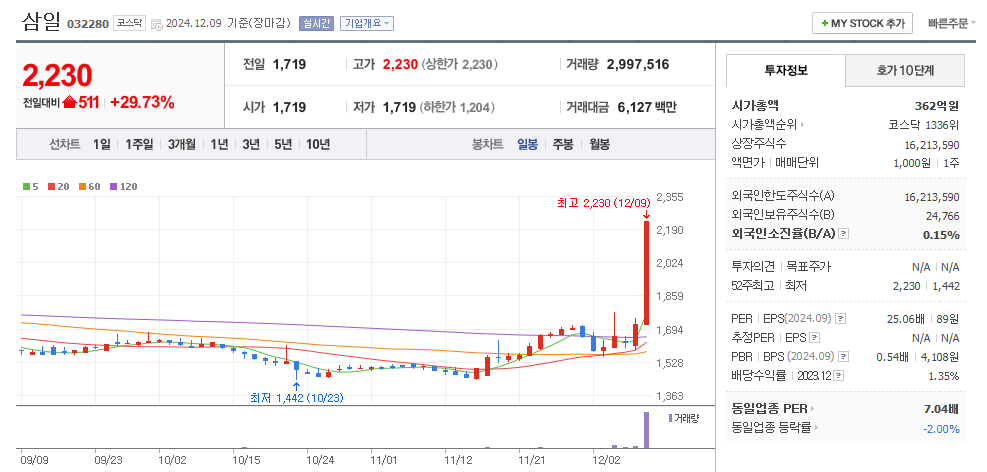Click the green plus icon in MY STOCK 추가
The width and height of the screenshot is (987, 472).
825,23
